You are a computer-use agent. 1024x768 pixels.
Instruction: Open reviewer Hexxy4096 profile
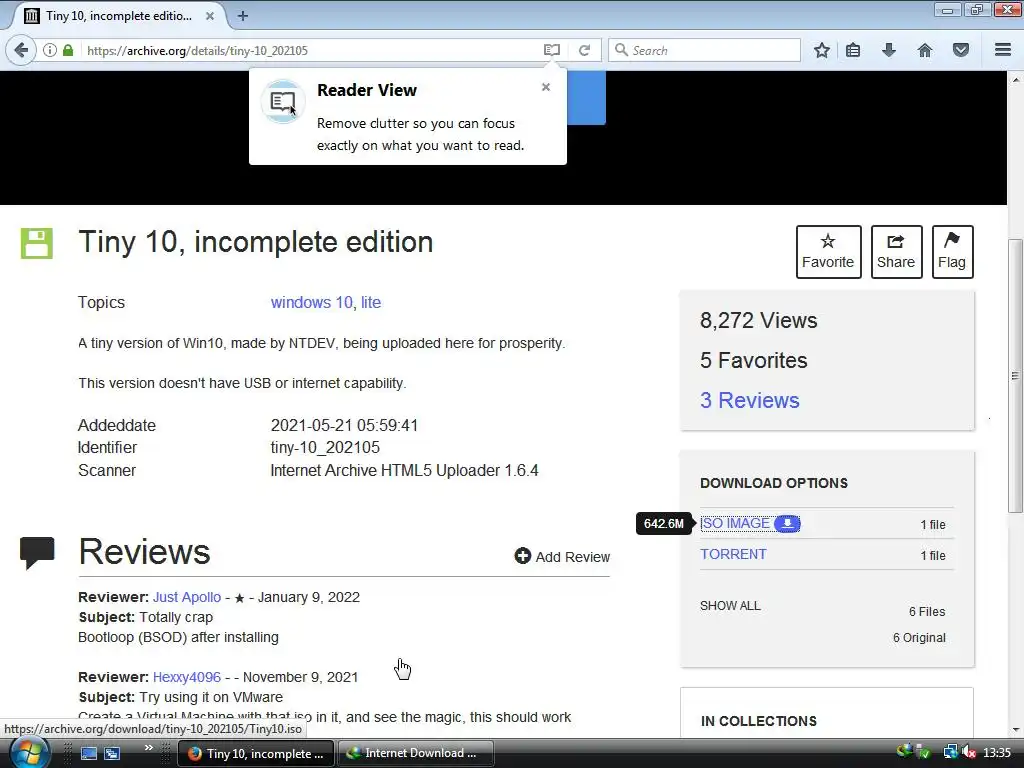(187, 677)
